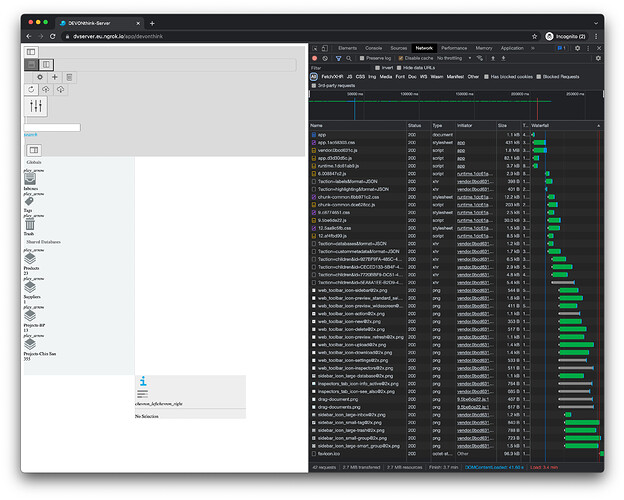
Task: Open the sliders adjustments icon
Action: click(36, 106)
